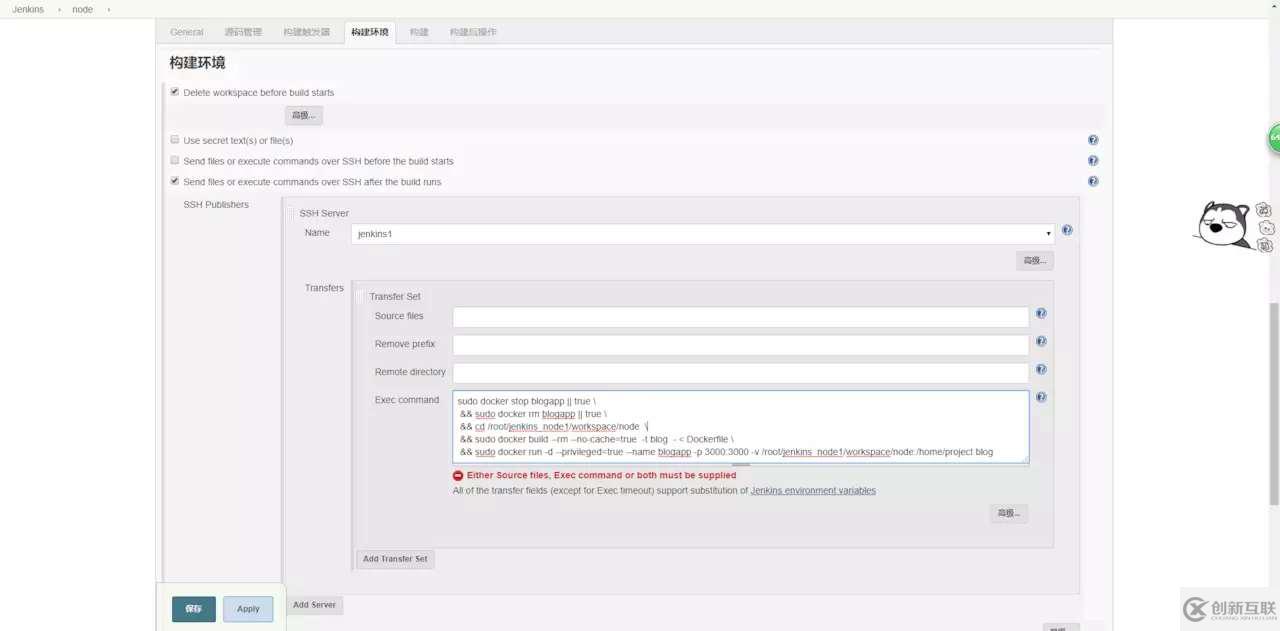This screenshot has width=1280, height=631.
Task: Focus the Source files input field
Action: click(x=741, y=317)
